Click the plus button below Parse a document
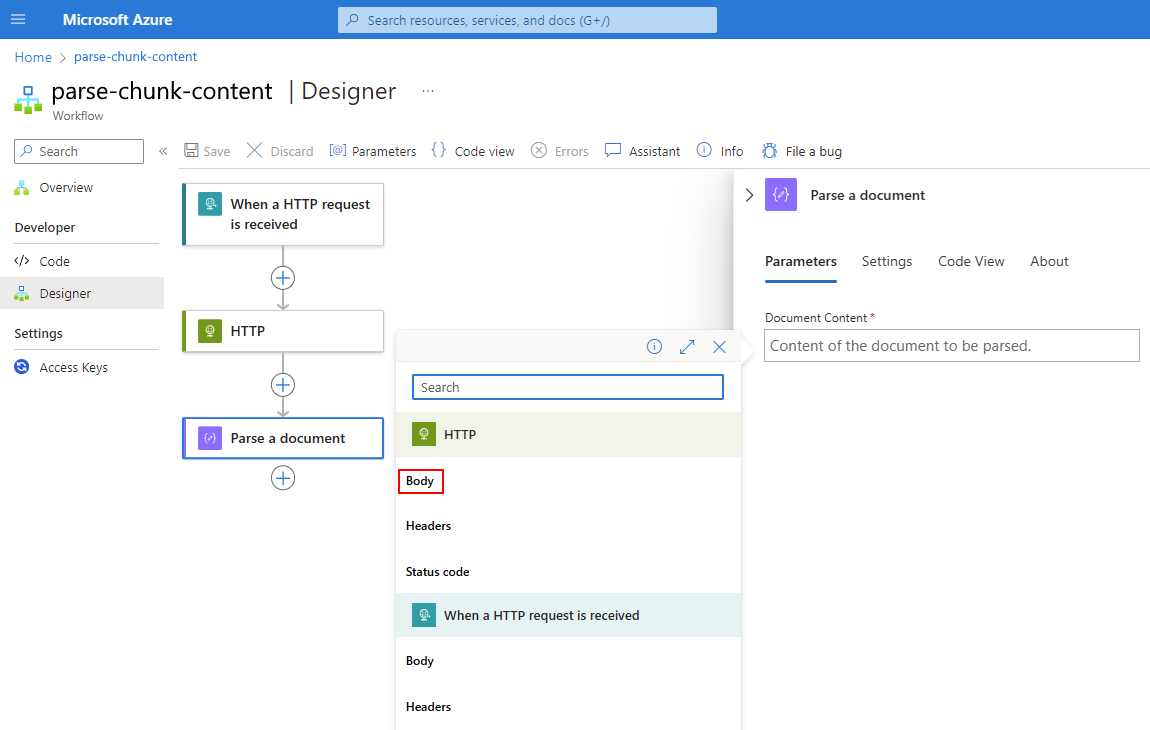The height and width of the screenshot is (730, 1150). pyautogui.click(x=283, y=478)
